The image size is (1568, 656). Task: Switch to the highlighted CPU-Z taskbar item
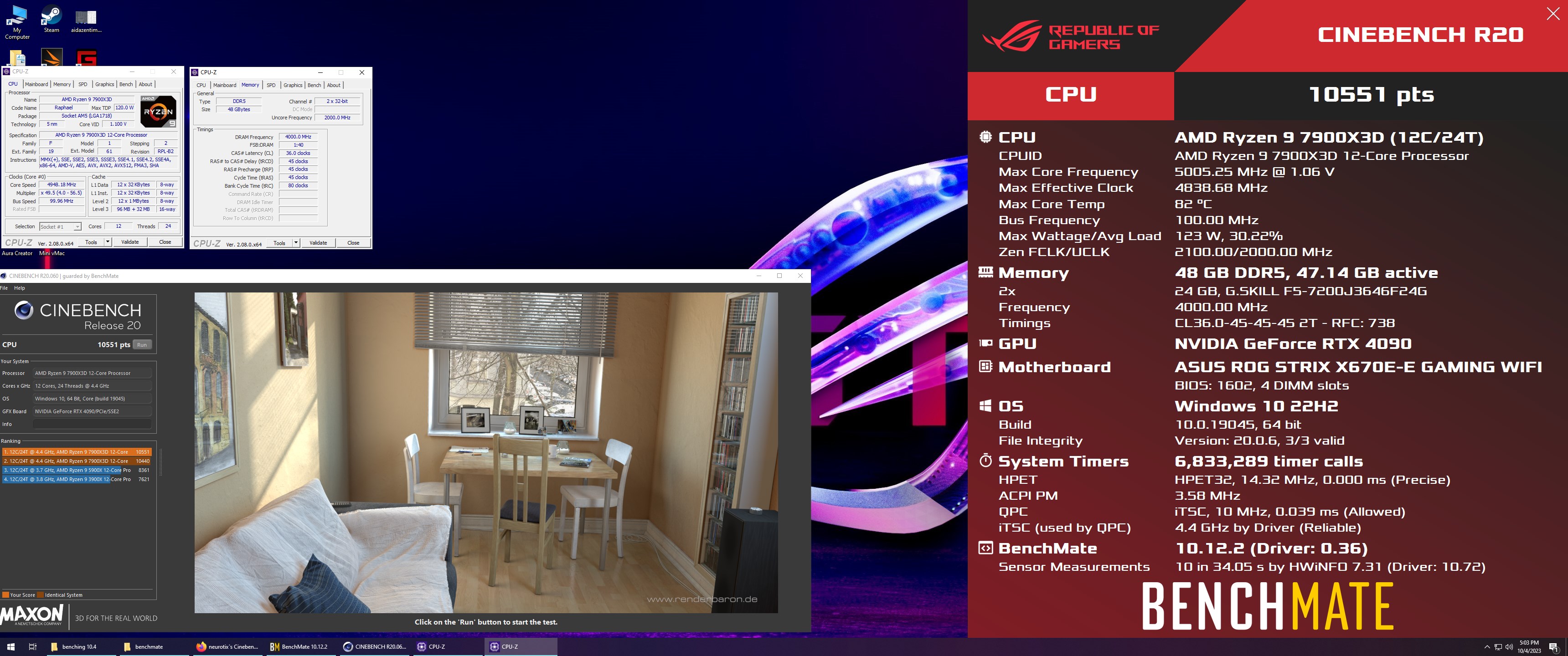(521, 646)
